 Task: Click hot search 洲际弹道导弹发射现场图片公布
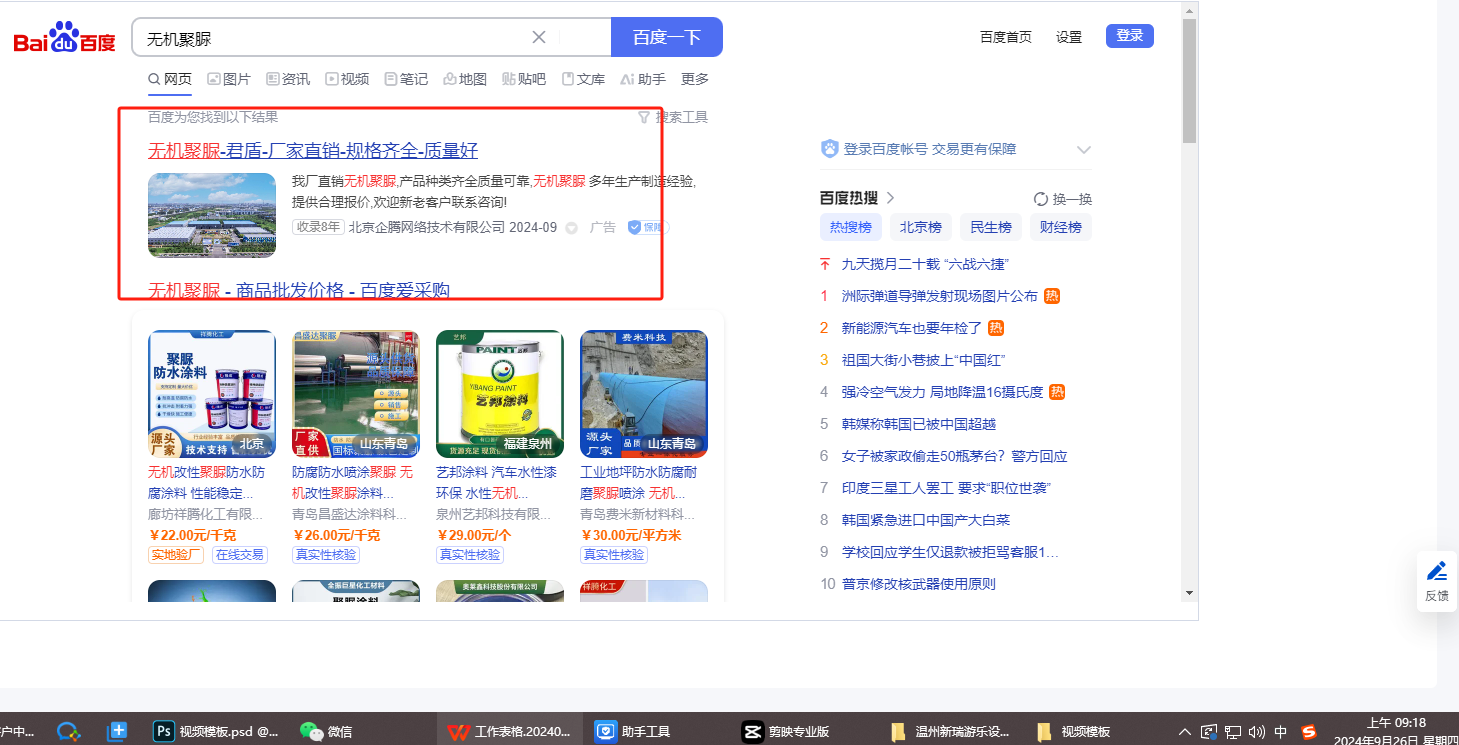940,296
